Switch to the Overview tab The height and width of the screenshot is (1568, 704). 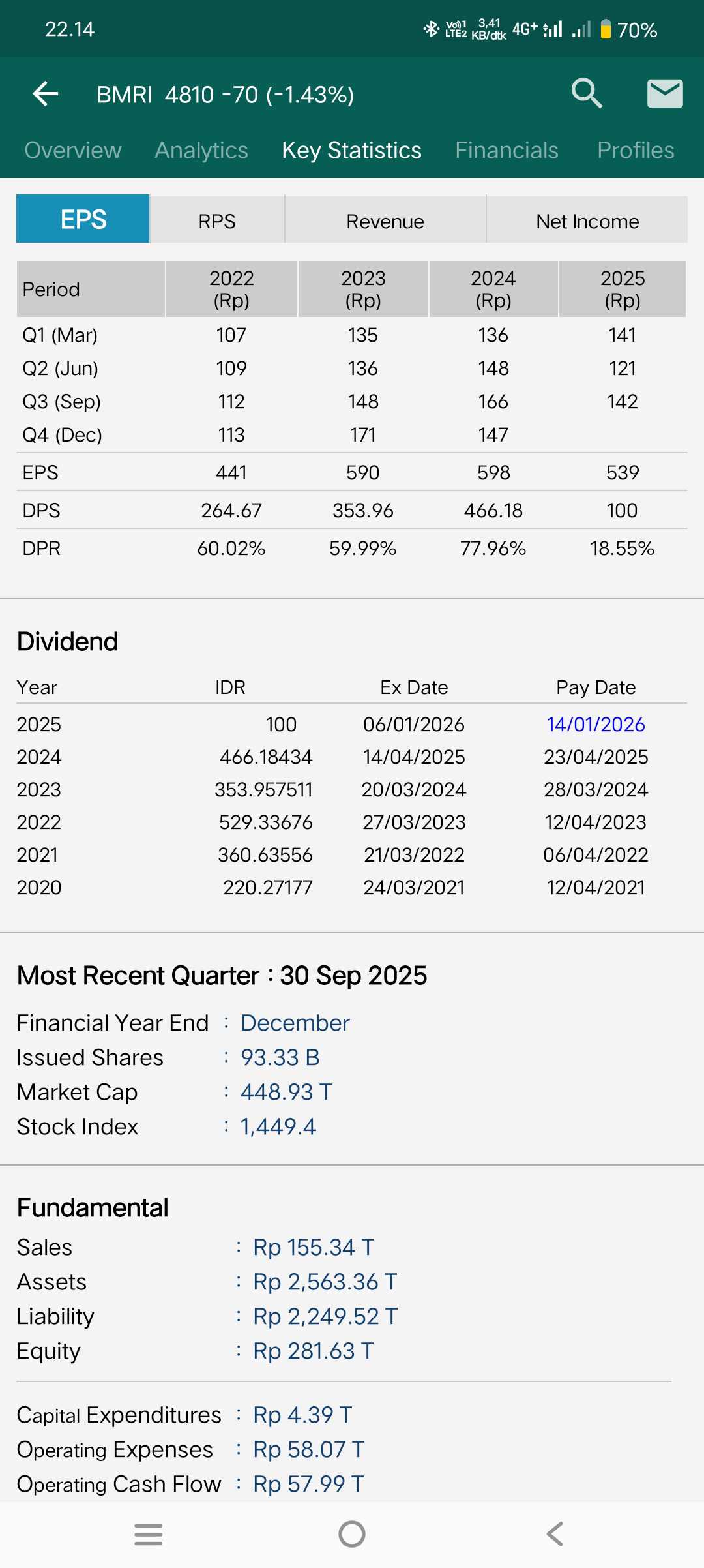pos(73,150)
